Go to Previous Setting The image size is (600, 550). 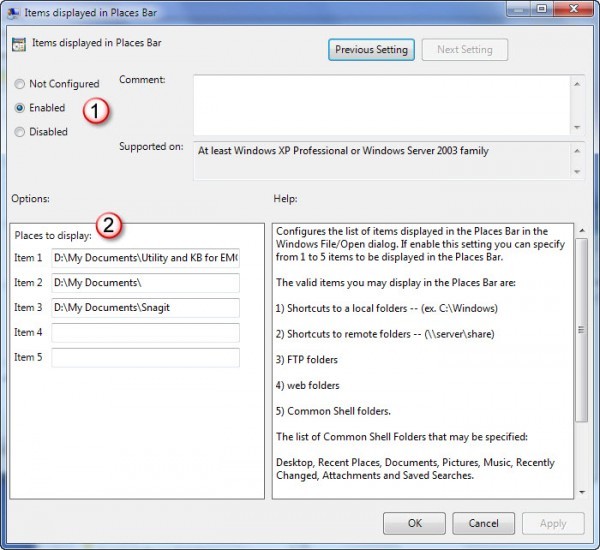[371, 49]
